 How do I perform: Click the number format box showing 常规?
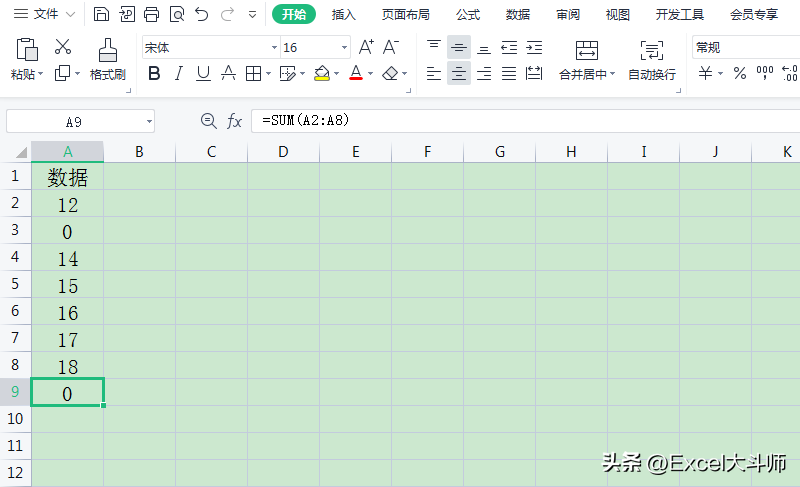pyautogui.click(x=745, y=47)
